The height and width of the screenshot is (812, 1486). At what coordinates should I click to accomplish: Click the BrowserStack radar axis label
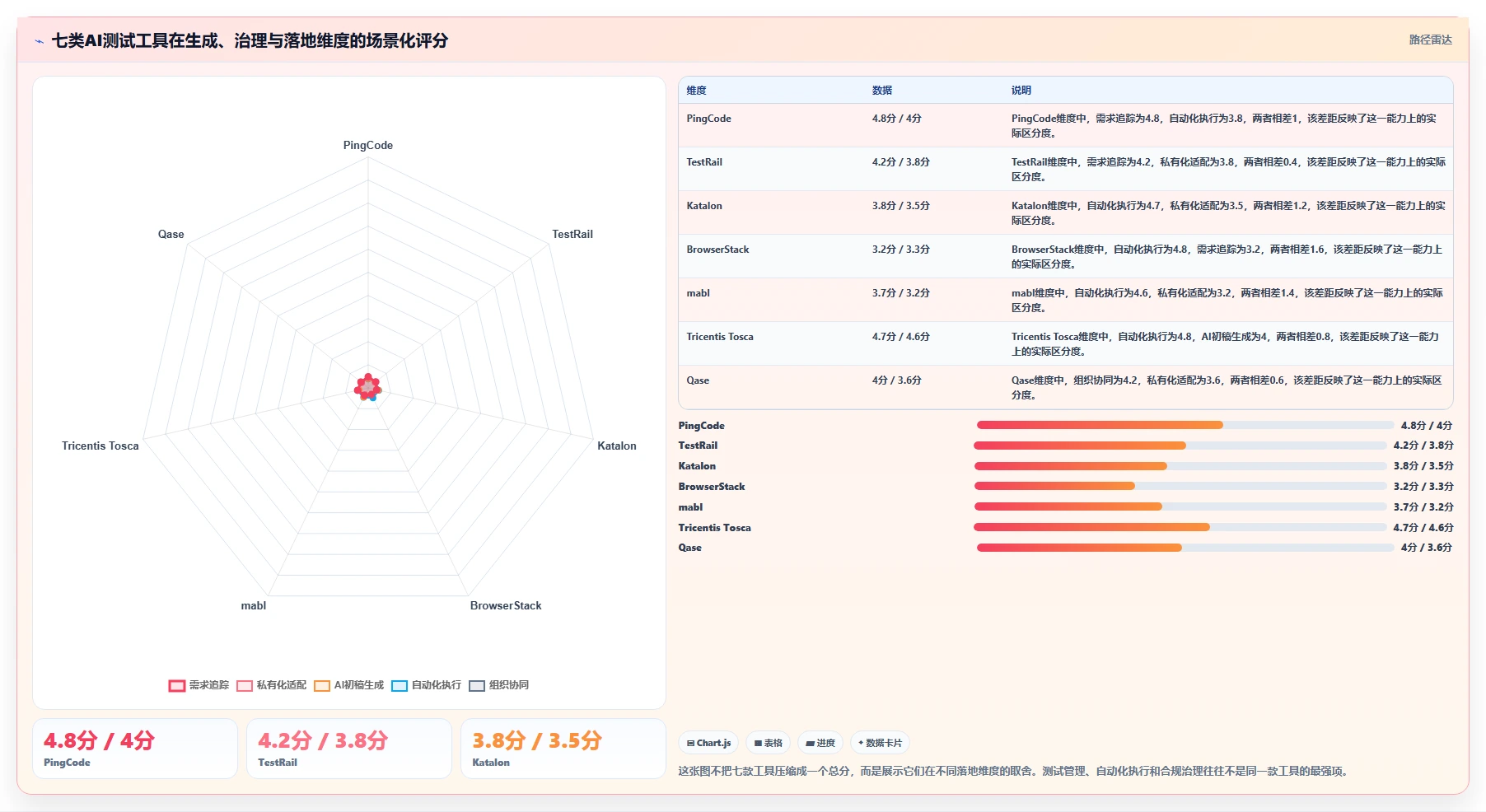pyautogui.click(x=506, y=605)
